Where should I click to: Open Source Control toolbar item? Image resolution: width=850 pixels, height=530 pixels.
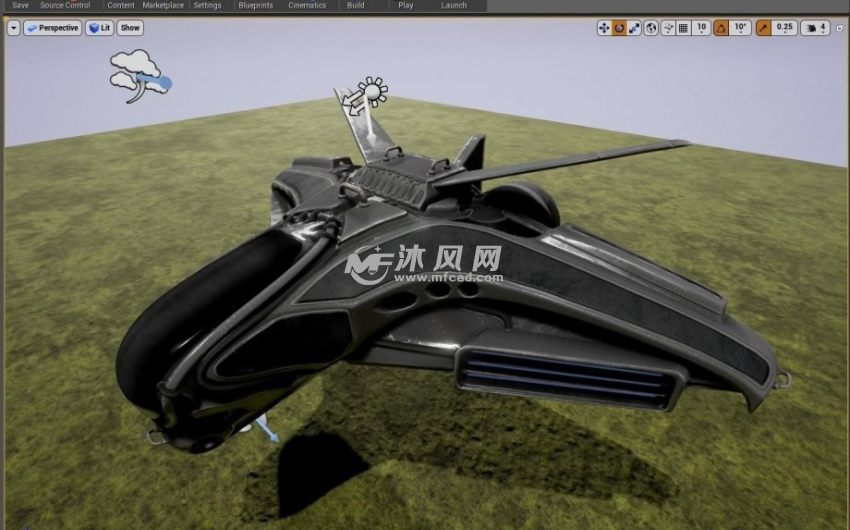coord(65,5)
